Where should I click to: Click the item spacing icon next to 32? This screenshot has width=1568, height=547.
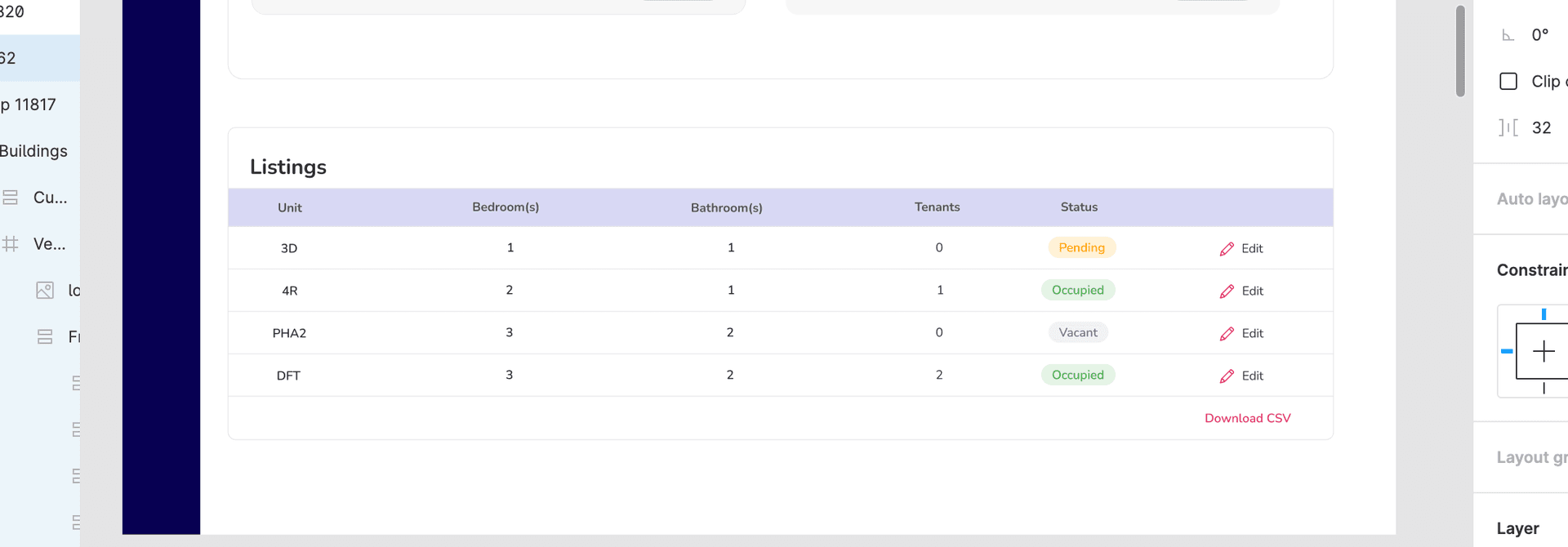tap(1508, 127)
